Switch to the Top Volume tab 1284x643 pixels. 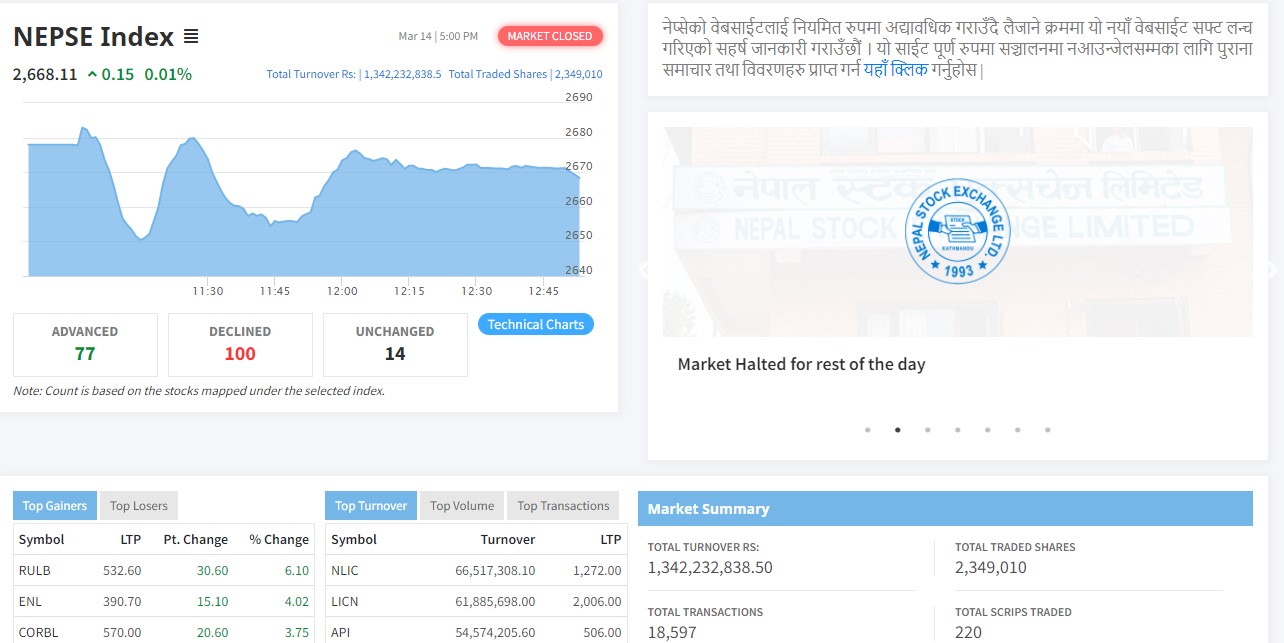pos(462,505)
